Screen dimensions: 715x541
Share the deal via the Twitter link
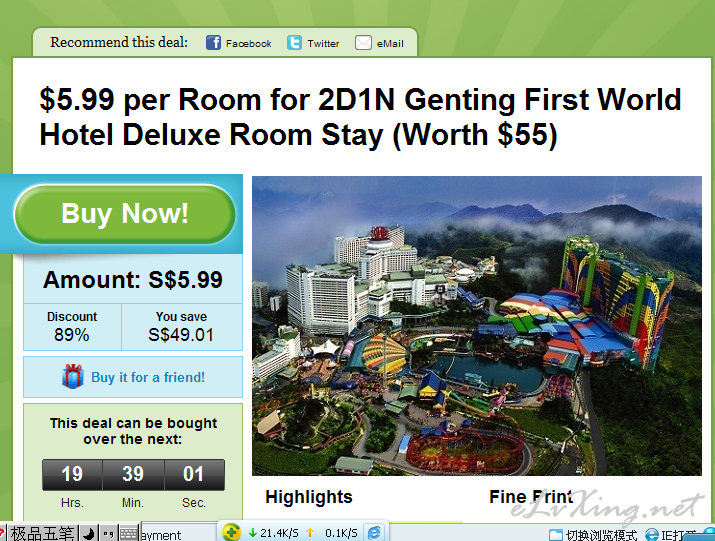click(x=323, y=43)
